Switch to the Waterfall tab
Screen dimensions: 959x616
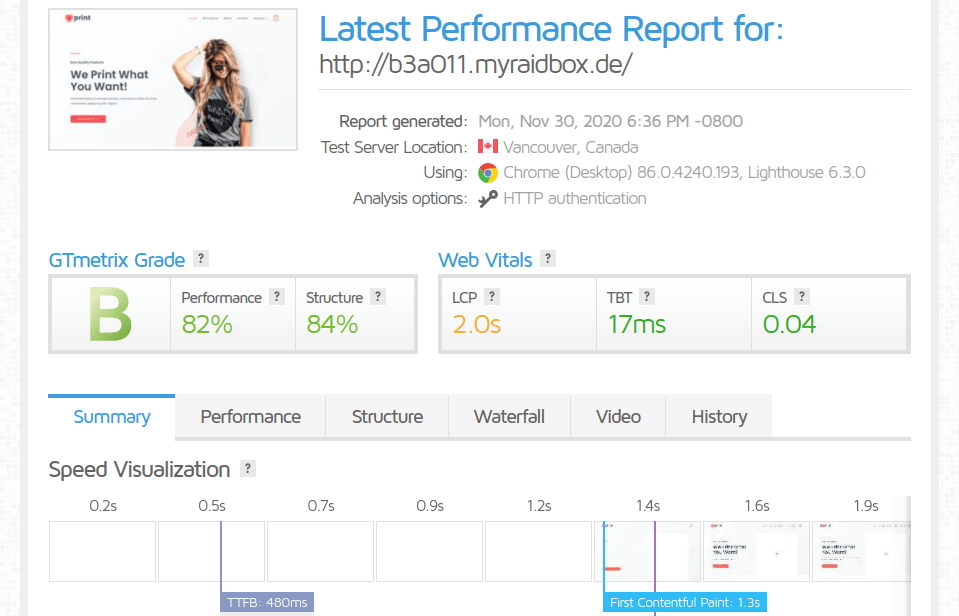click(x=509, y=417)
